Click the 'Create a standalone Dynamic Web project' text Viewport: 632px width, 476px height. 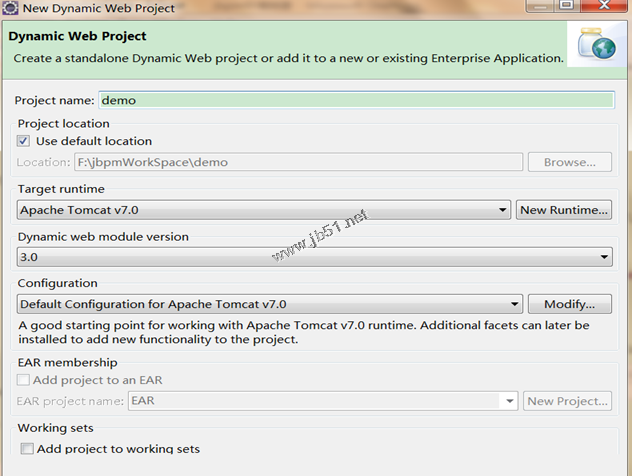(x=288, y=58)
